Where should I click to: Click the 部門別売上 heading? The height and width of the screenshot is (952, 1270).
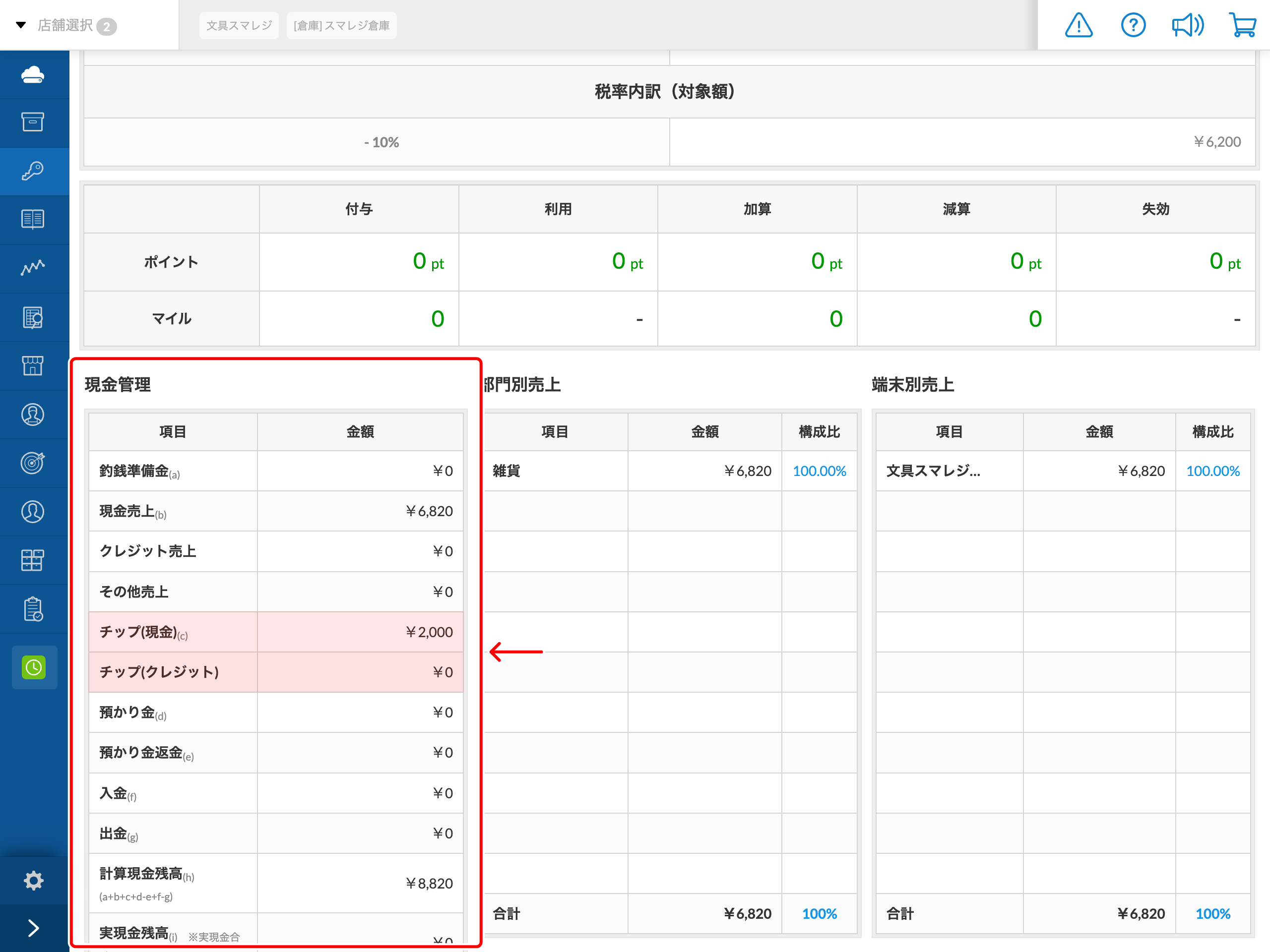click(x=521, y=384)
